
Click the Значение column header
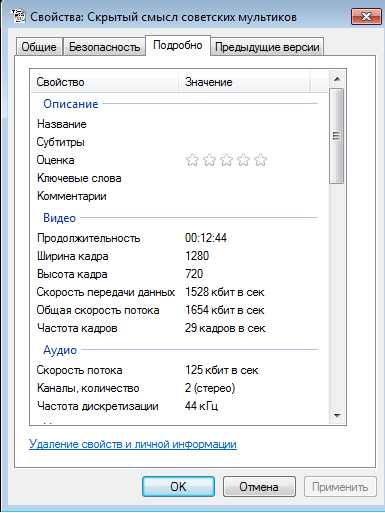[244, 82]
